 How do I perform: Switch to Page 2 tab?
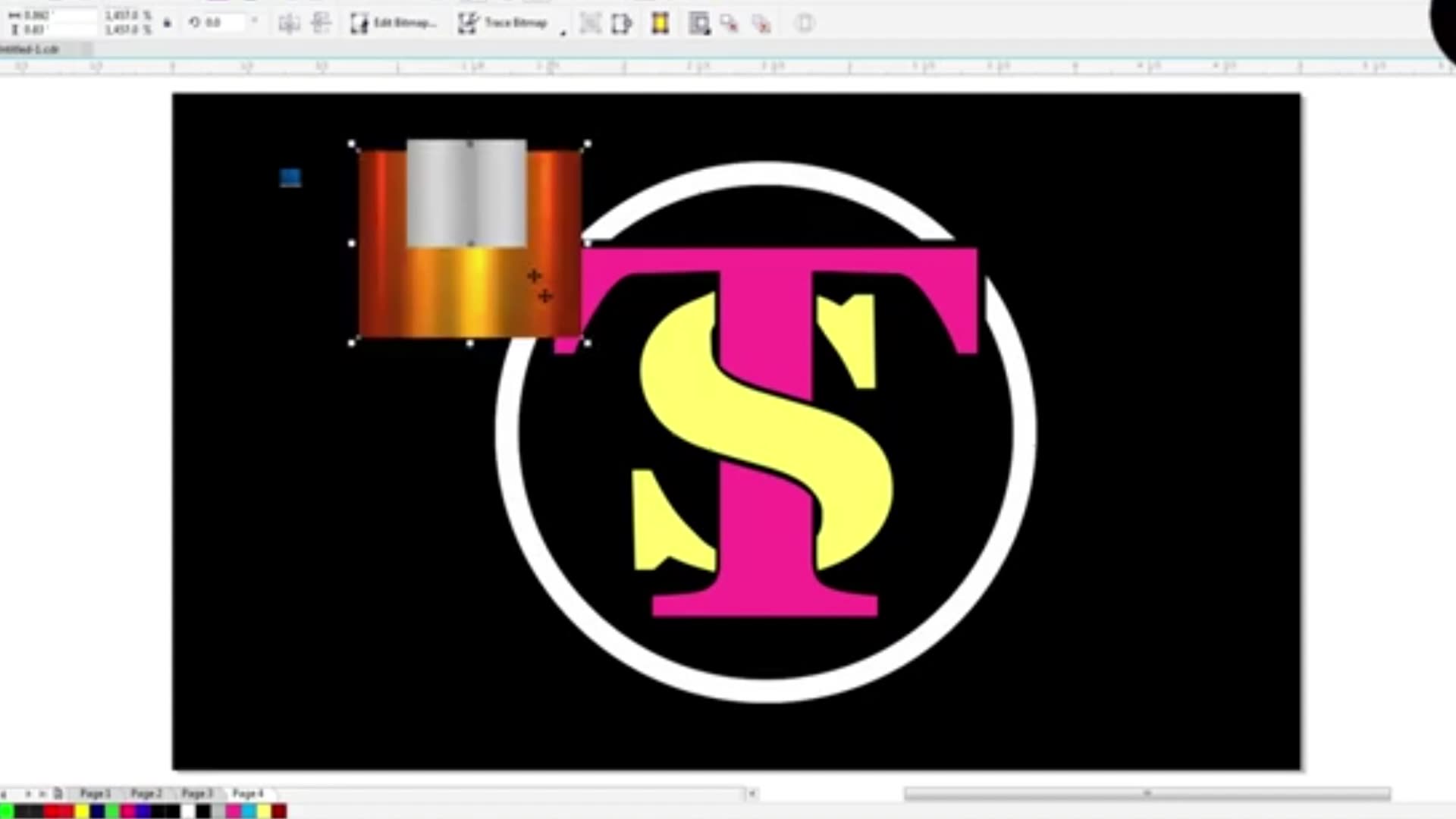coord(146,793)
